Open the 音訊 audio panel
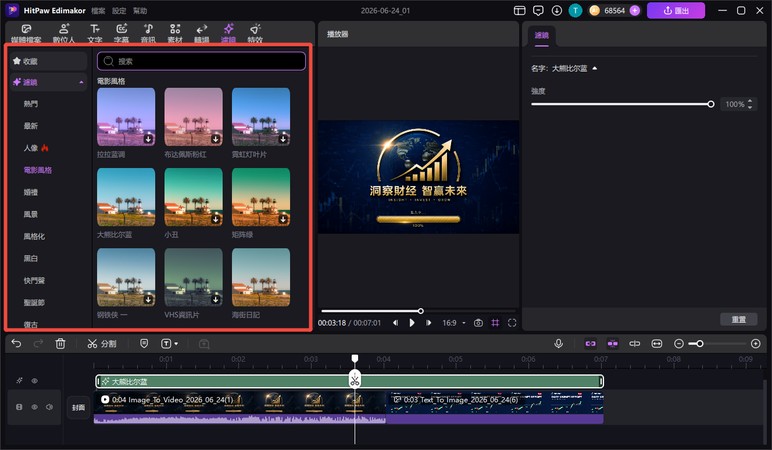This screenshot has height=450, width=772. click(148, 33)
